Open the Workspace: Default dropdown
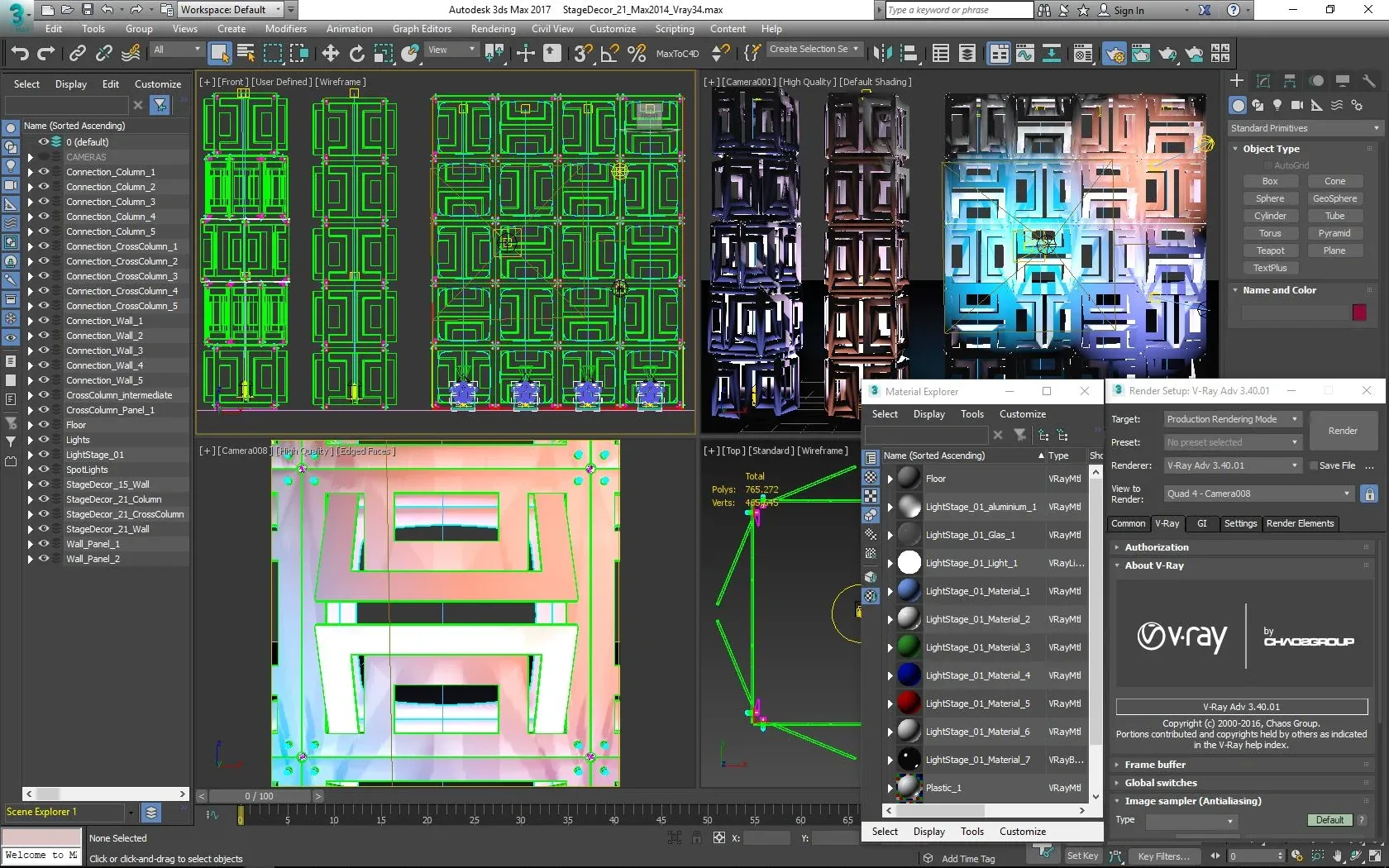Viewport: 1389px width, 868px height. coord(231,10)
